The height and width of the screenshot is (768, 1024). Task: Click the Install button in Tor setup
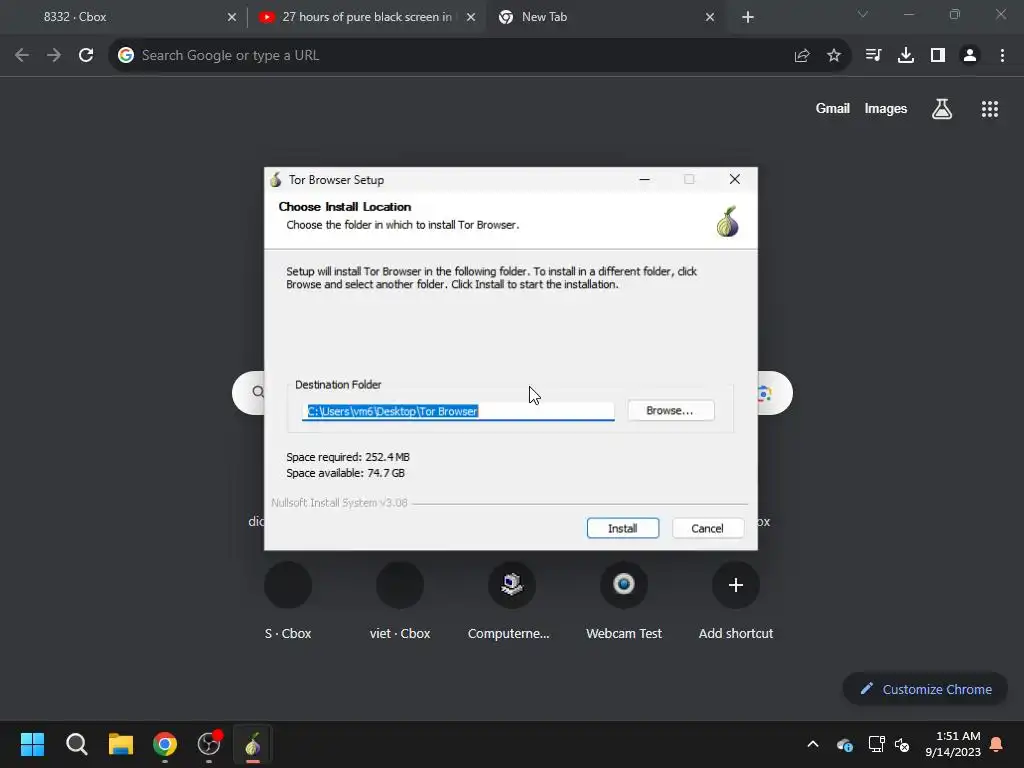click(622, 528)
